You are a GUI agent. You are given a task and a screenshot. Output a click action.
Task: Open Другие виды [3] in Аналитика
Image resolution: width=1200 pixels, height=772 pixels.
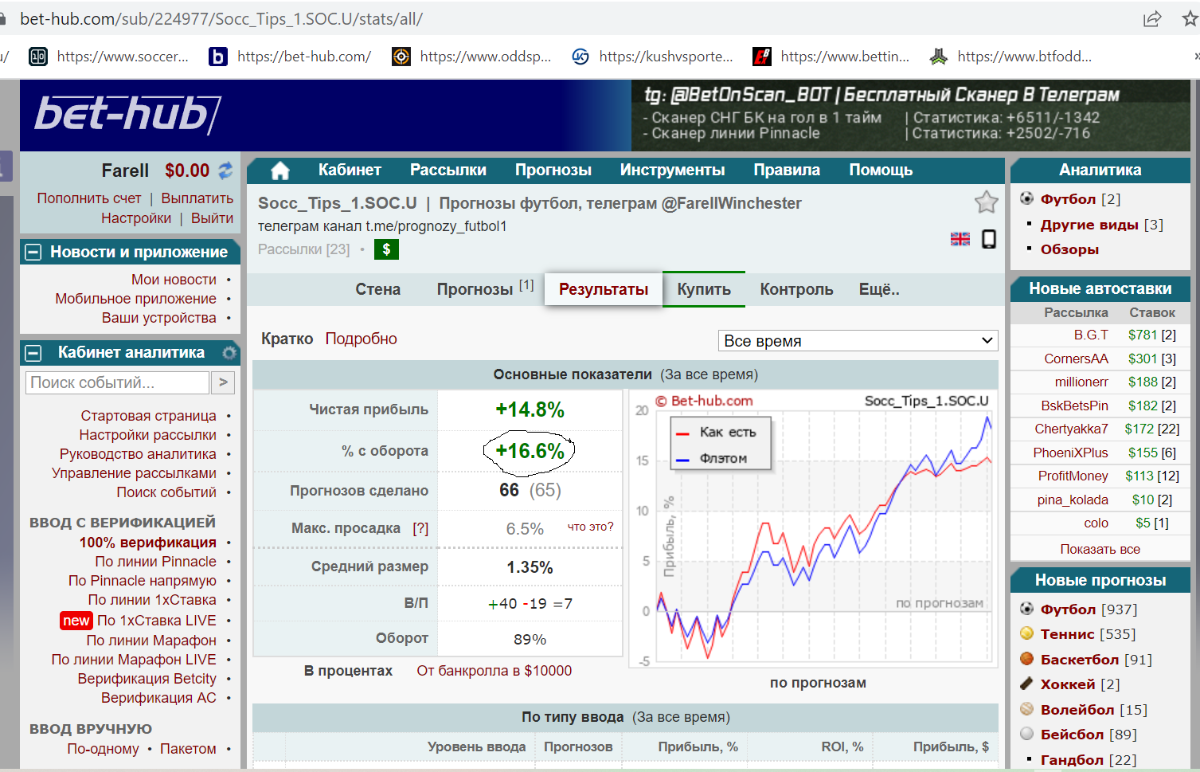(x=1101, y=224)
